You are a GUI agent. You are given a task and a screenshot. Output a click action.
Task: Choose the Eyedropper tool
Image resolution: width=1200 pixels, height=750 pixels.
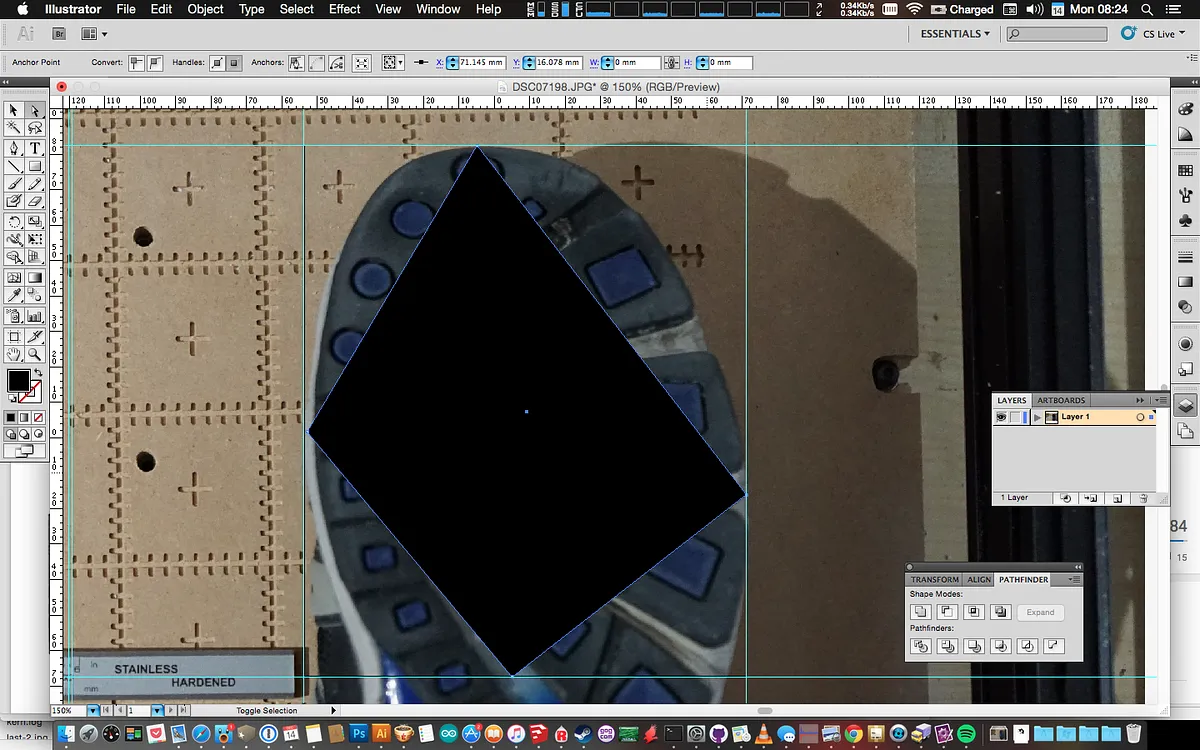14,296
